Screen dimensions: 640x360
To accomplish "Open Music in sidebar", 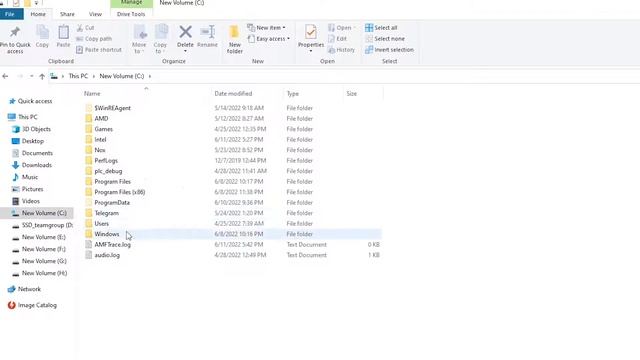I will 25,177.
